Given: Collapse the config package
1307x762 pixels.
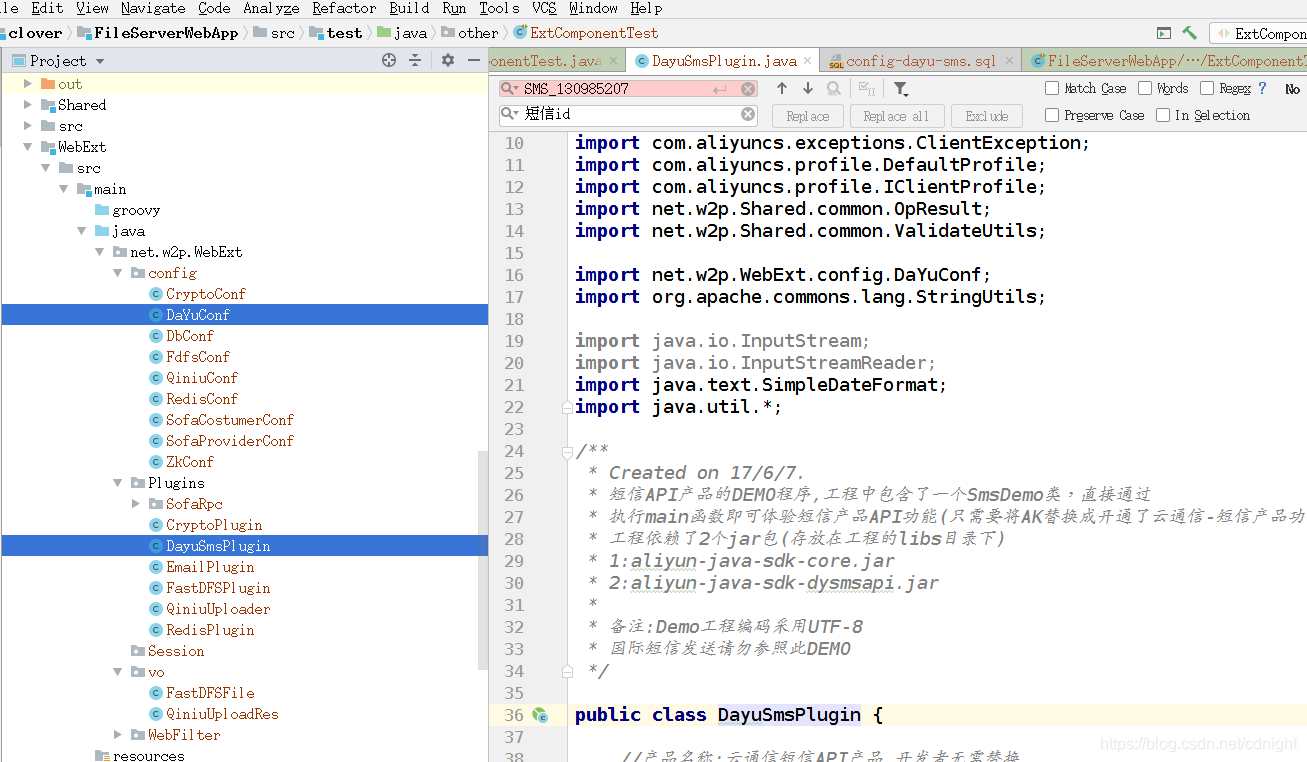Looking at the screenshot, I should pos(118,273).
